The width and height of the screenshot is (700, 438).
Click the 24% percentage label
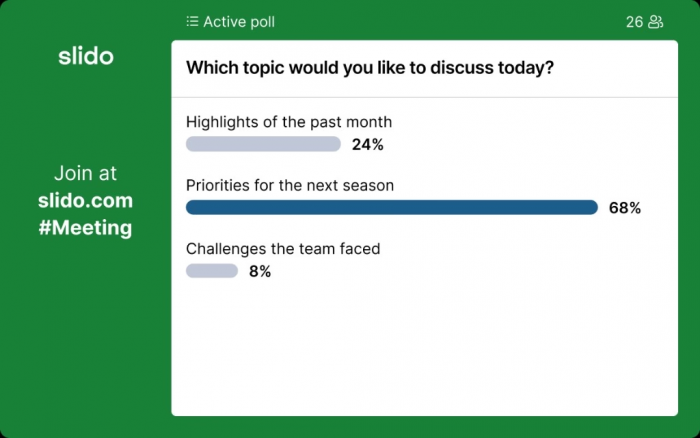click(x=367, y=145)
